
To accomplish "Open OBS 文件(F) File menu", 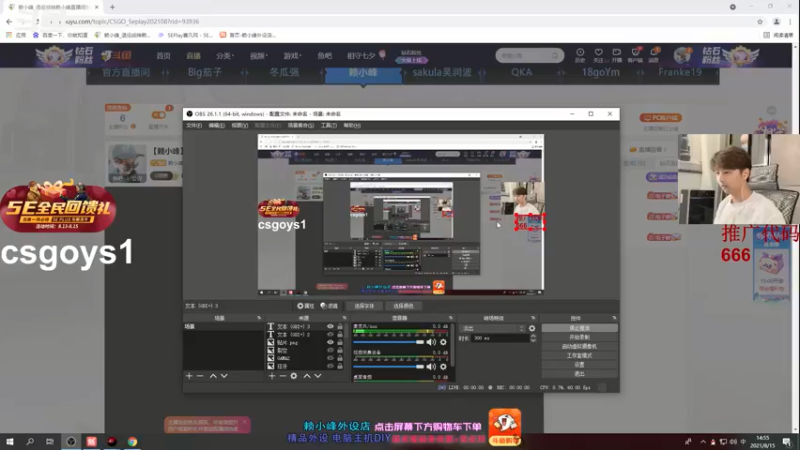I will (x=194, y=126).
